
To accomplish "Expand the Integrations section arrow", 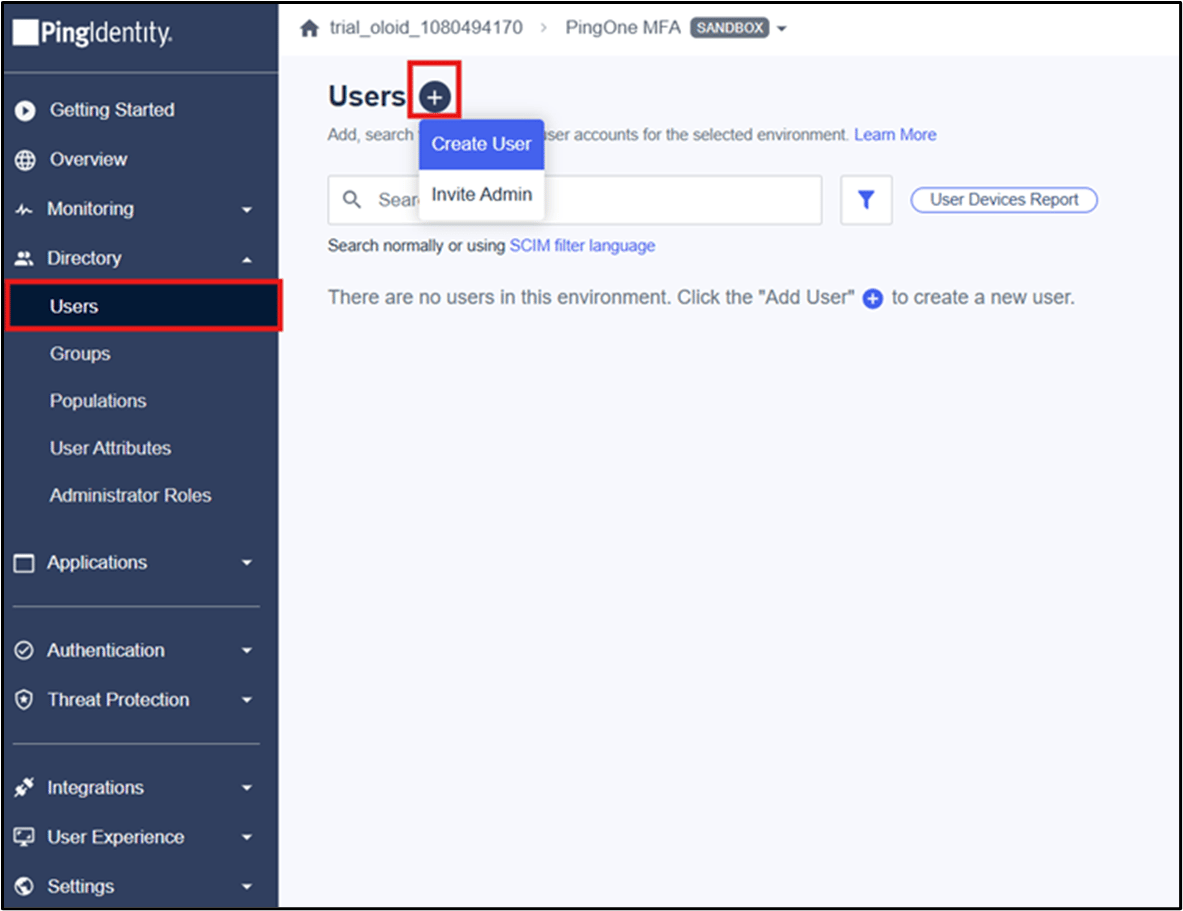I will click(x=247, y=788).
